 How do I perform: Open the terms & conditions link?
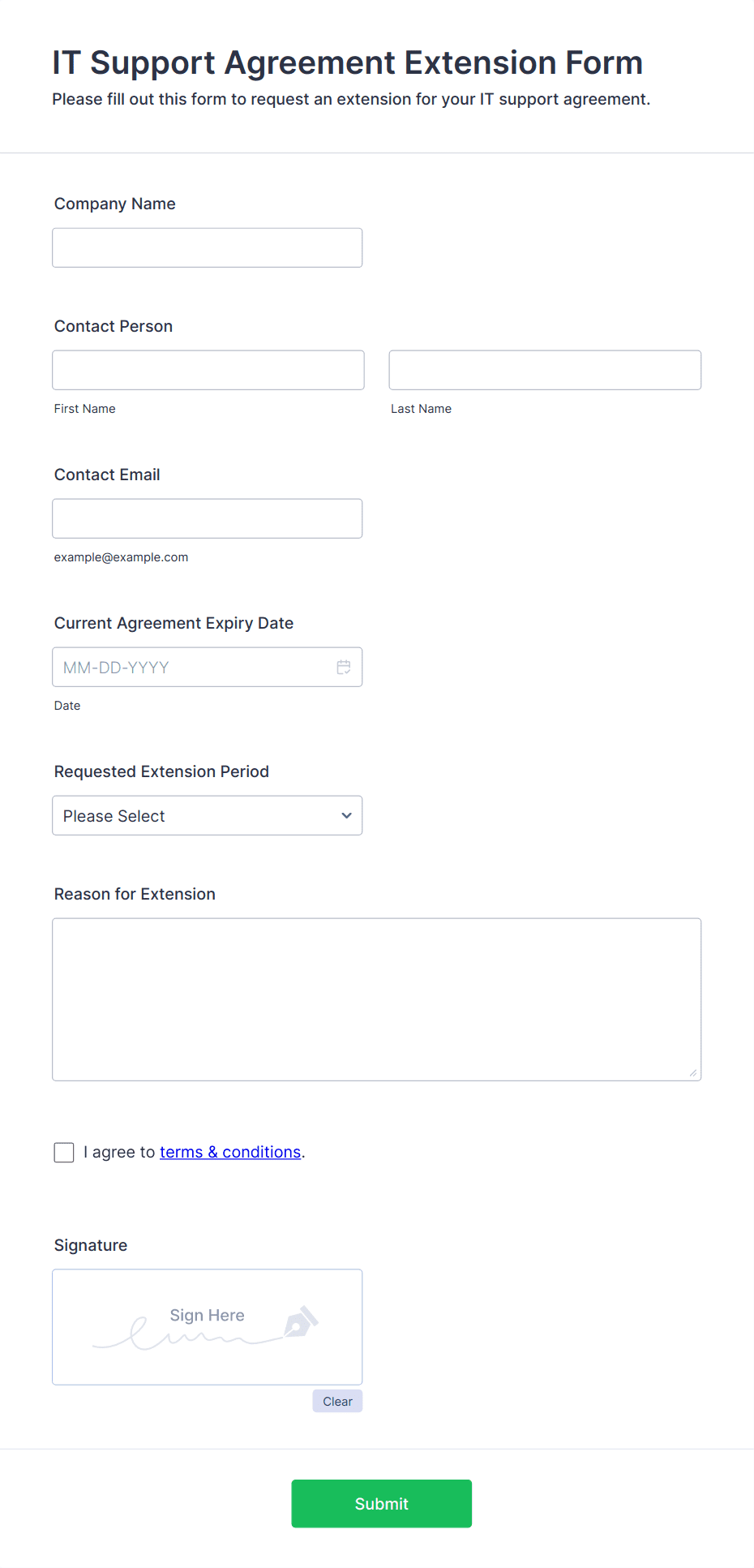[230, 1152]
